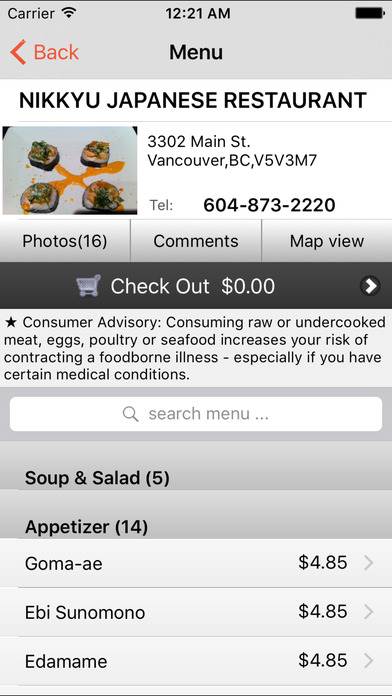392x696 pixels.
Task: Click the shopping cart icon
Action: pos(88,285)
